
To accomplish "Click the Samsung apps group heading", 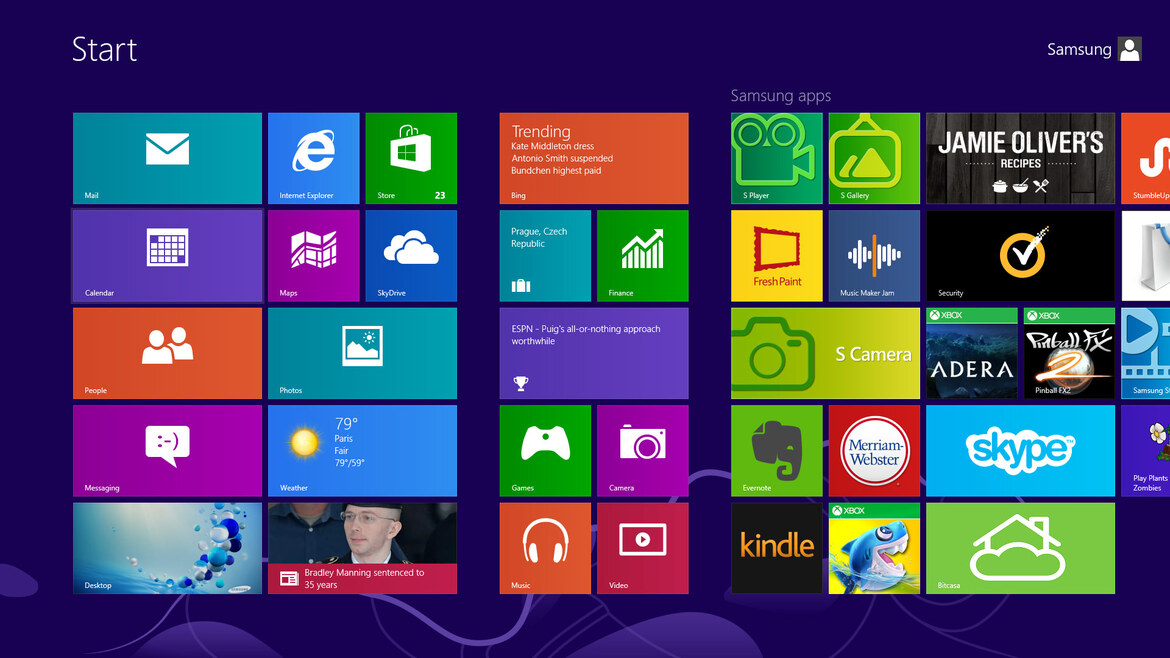I will (780, 95).
